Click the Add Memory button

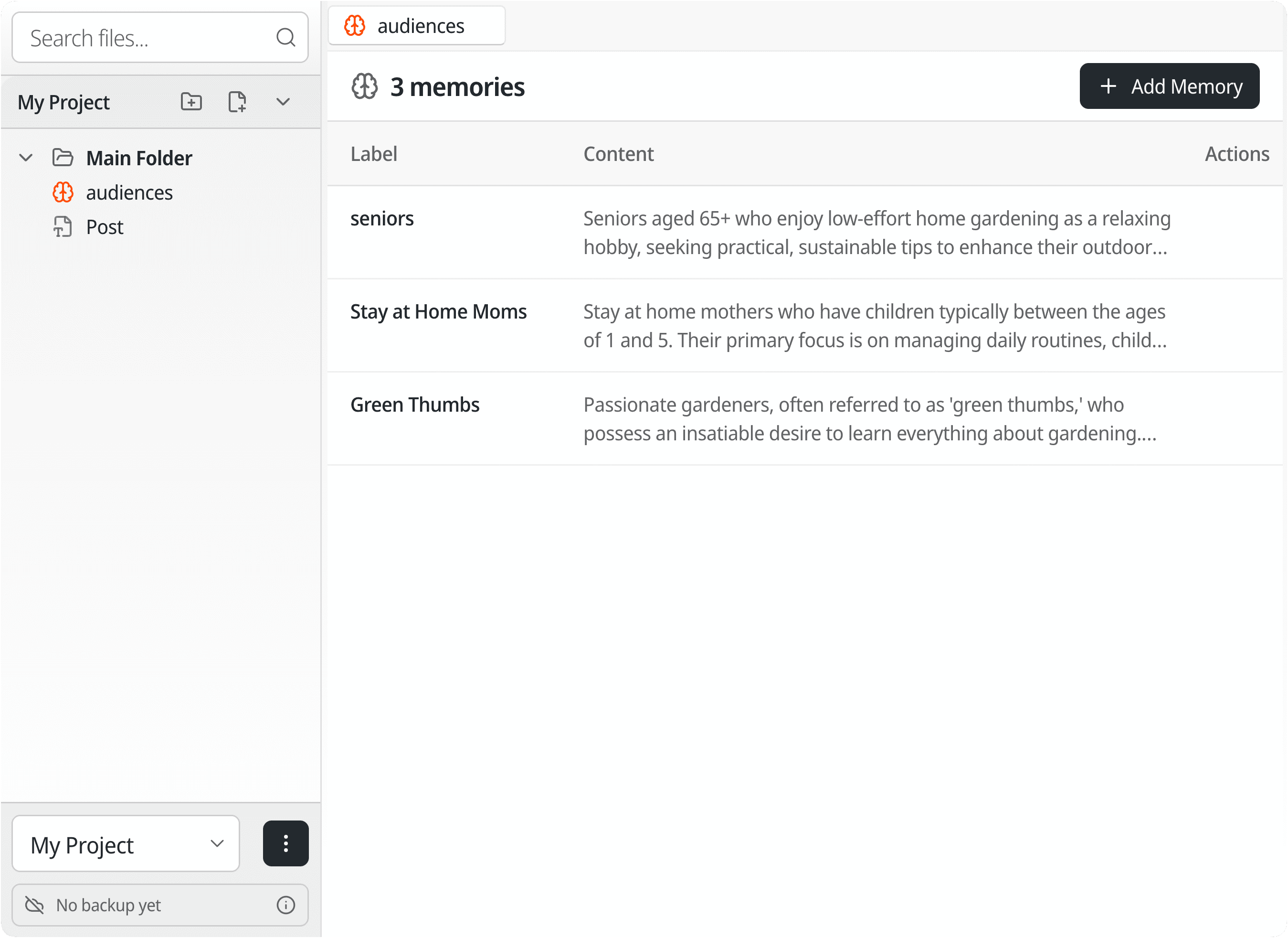coord(1169,86)
